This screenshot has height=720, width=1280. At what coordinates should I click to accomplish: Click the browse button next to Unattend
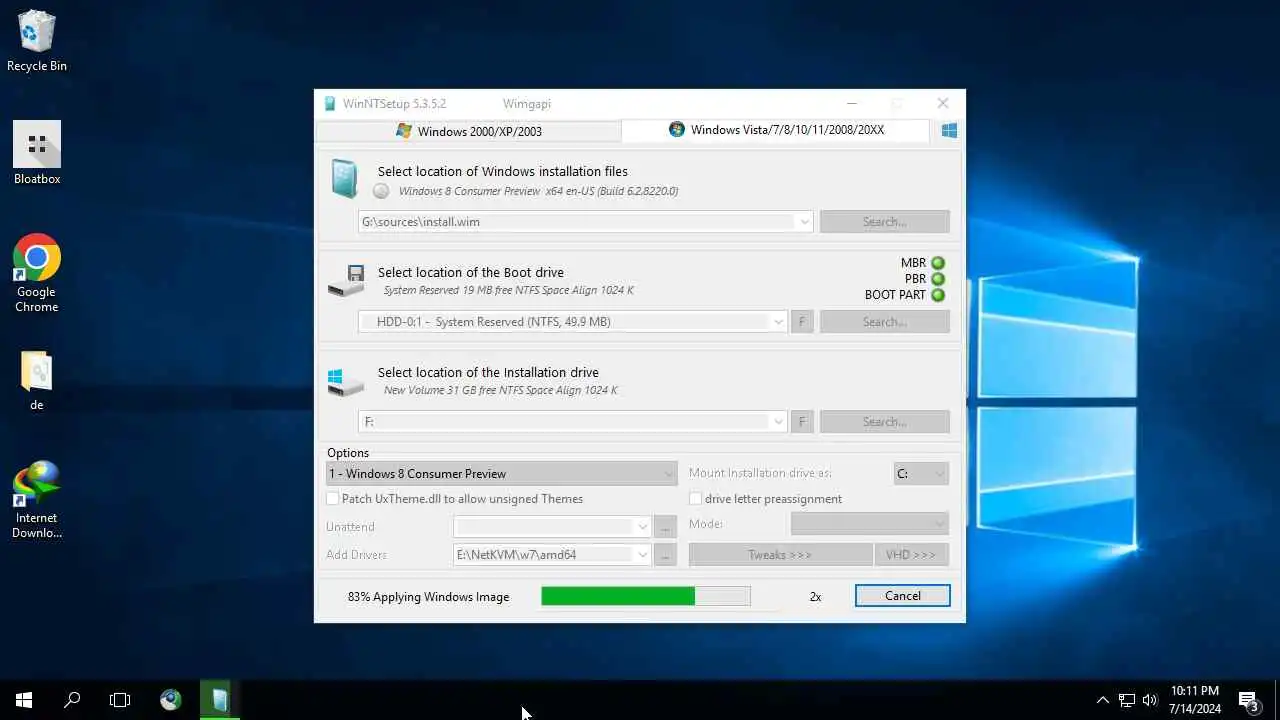665,527
